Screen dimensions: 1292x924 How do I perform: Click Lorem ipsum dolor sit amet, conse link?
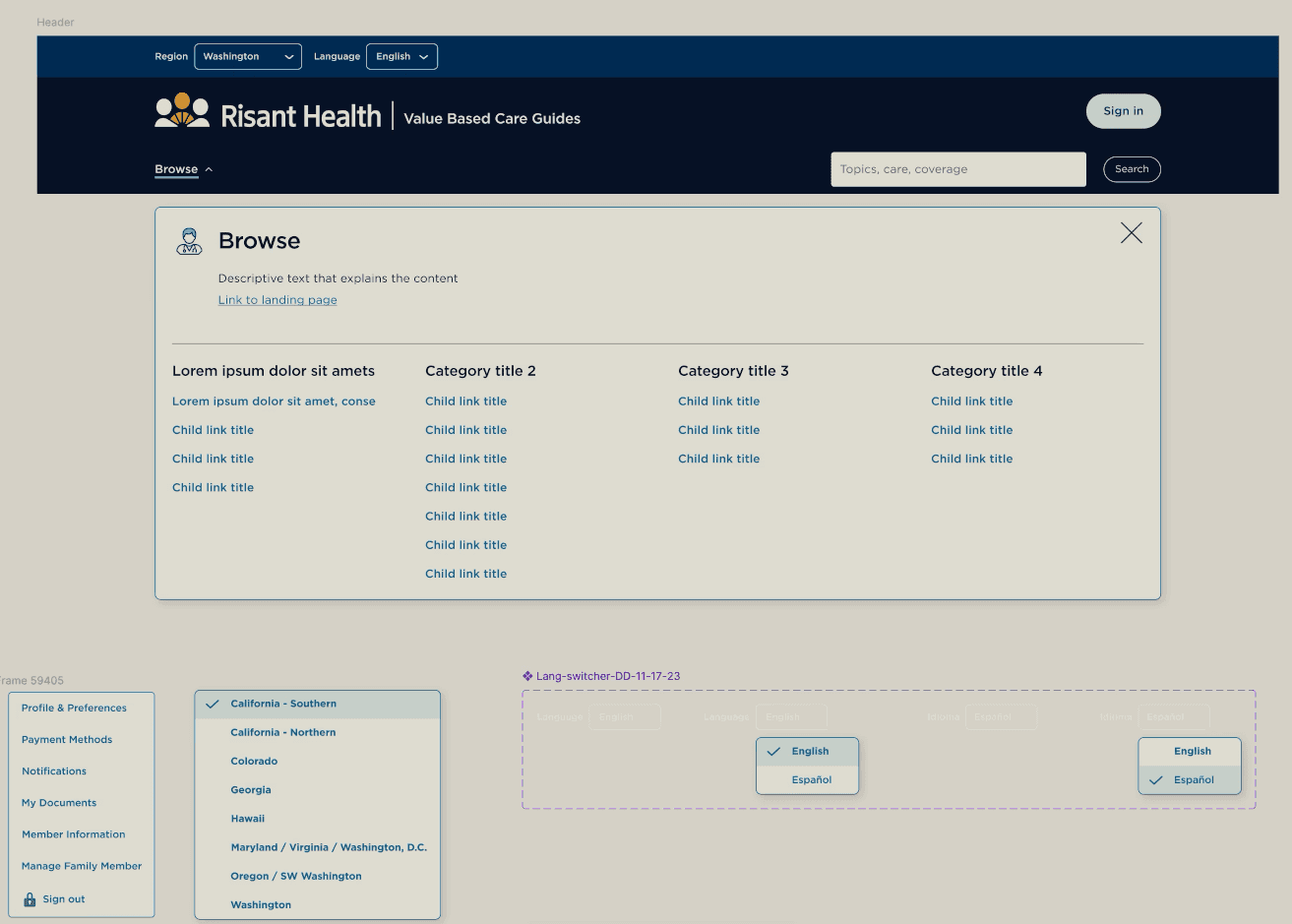click(x=274, y=401)
